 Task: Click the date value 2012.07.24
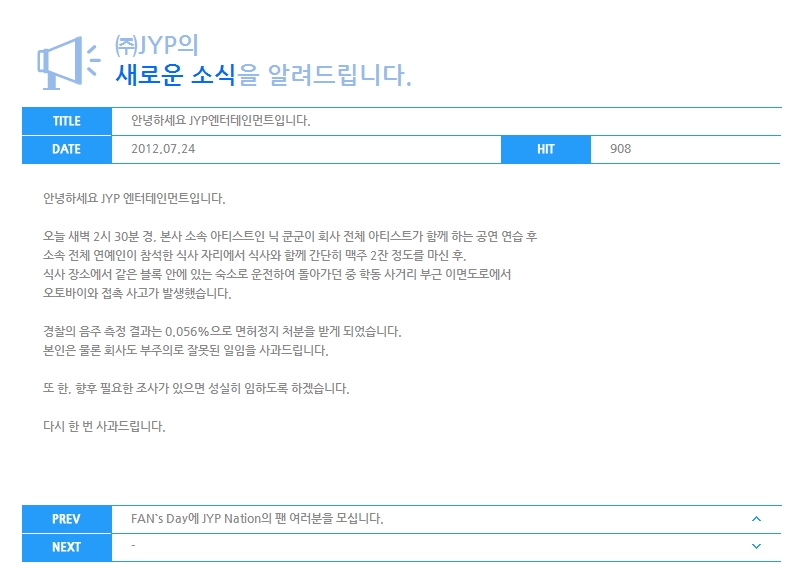pos(163,149)
